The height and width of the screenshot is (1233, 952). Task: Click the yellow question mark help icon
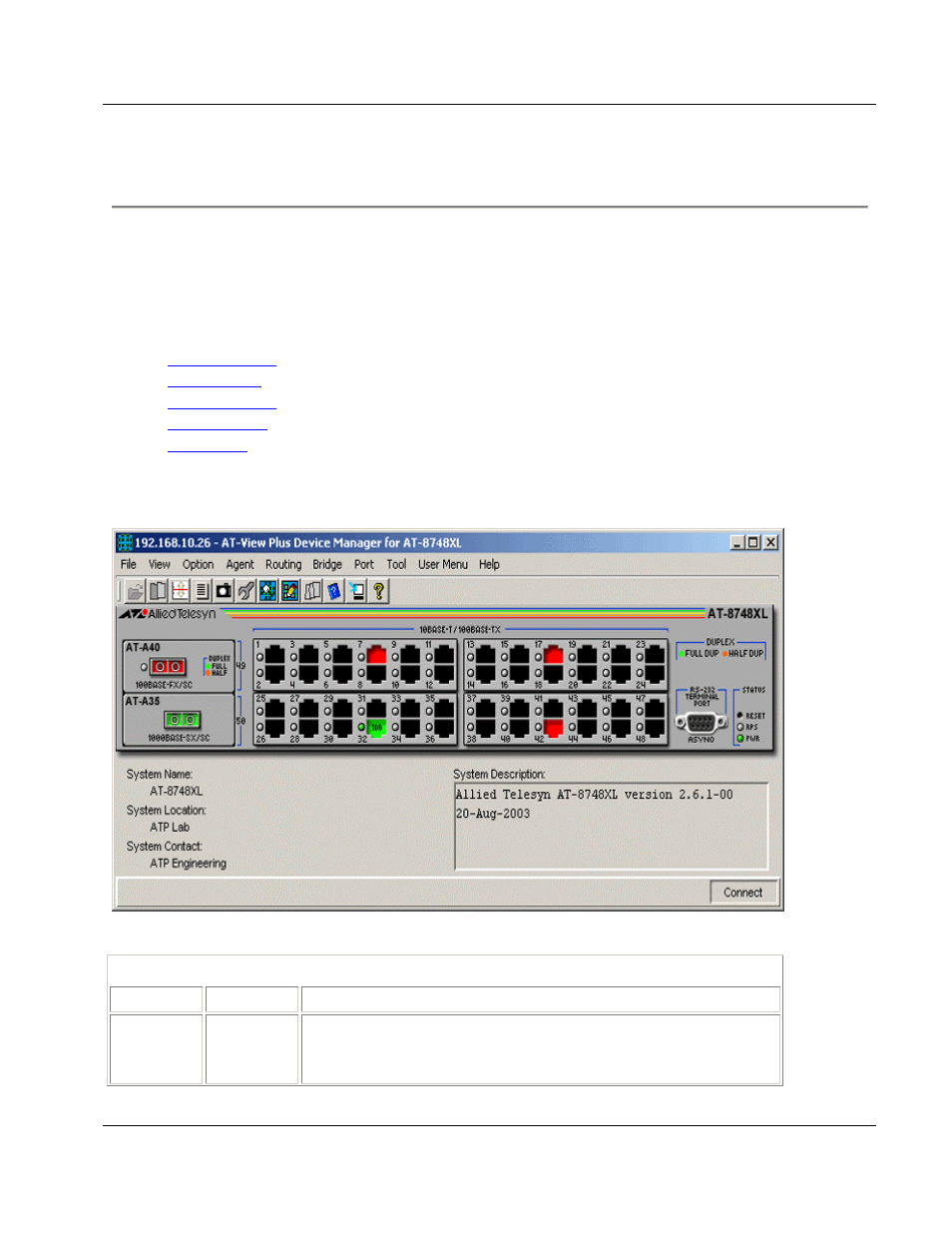pos(378,591)
